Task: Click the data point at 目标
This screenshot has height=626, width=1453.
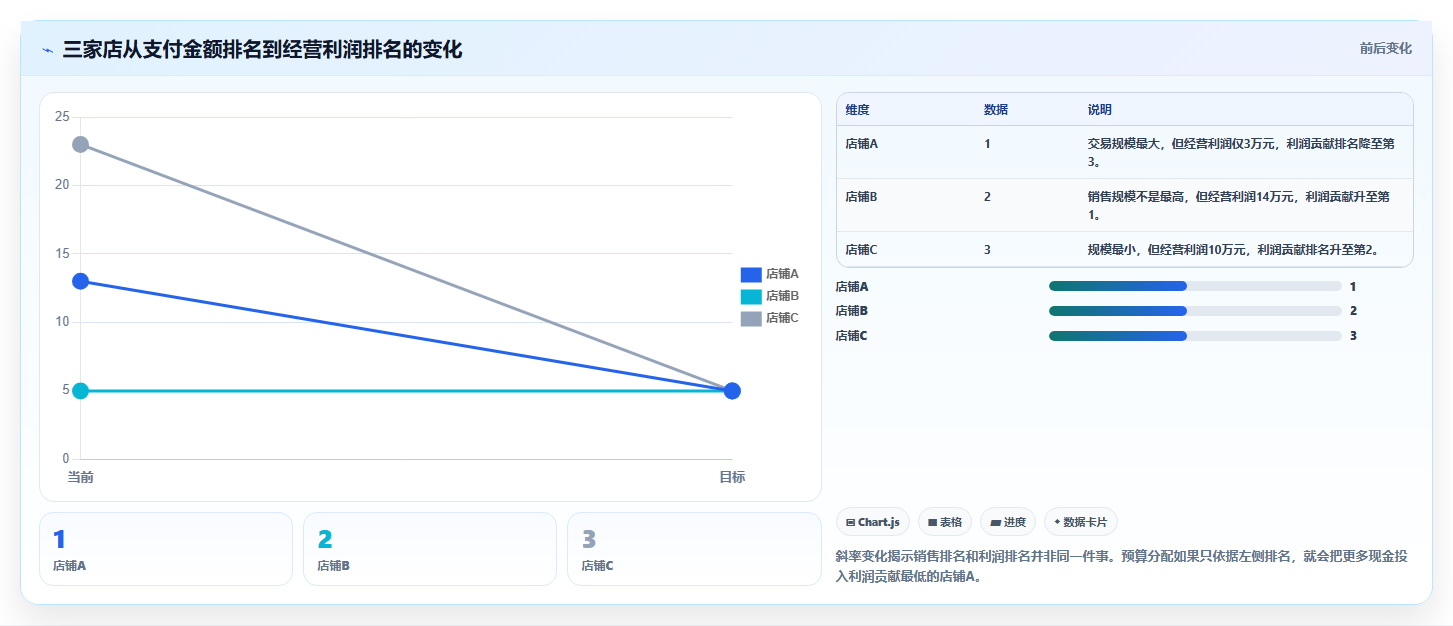Action: pyautogui.click(x=732, y=390)
